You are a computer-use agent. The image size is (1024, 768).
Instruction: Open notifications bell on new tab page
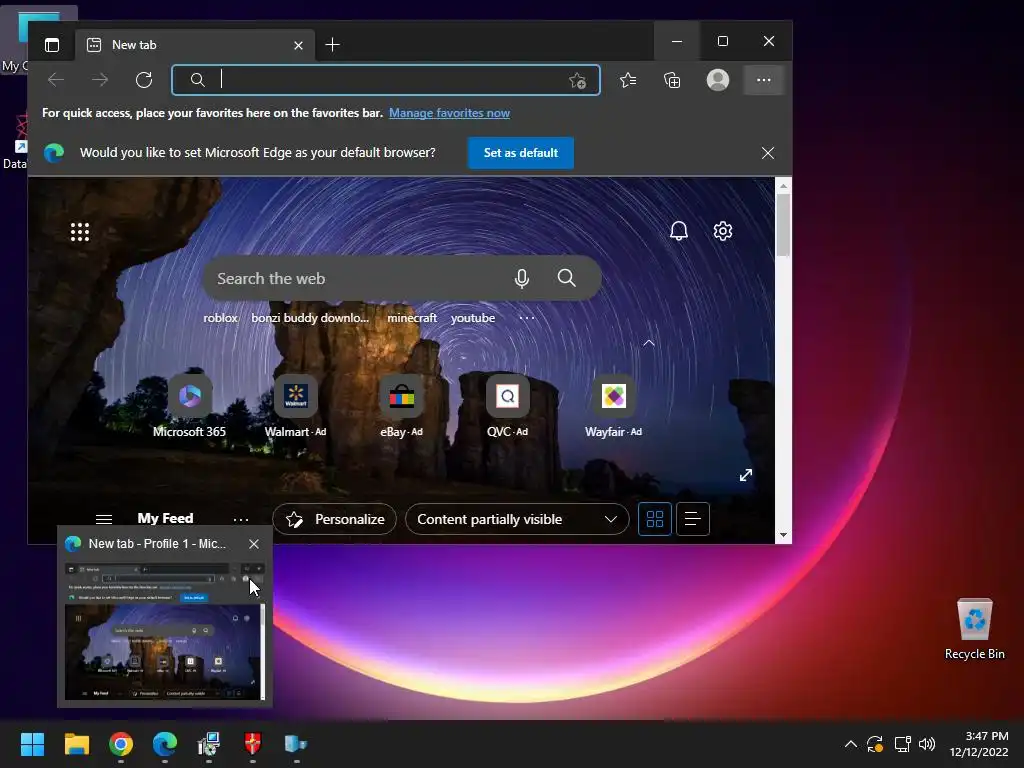[679, 231]
